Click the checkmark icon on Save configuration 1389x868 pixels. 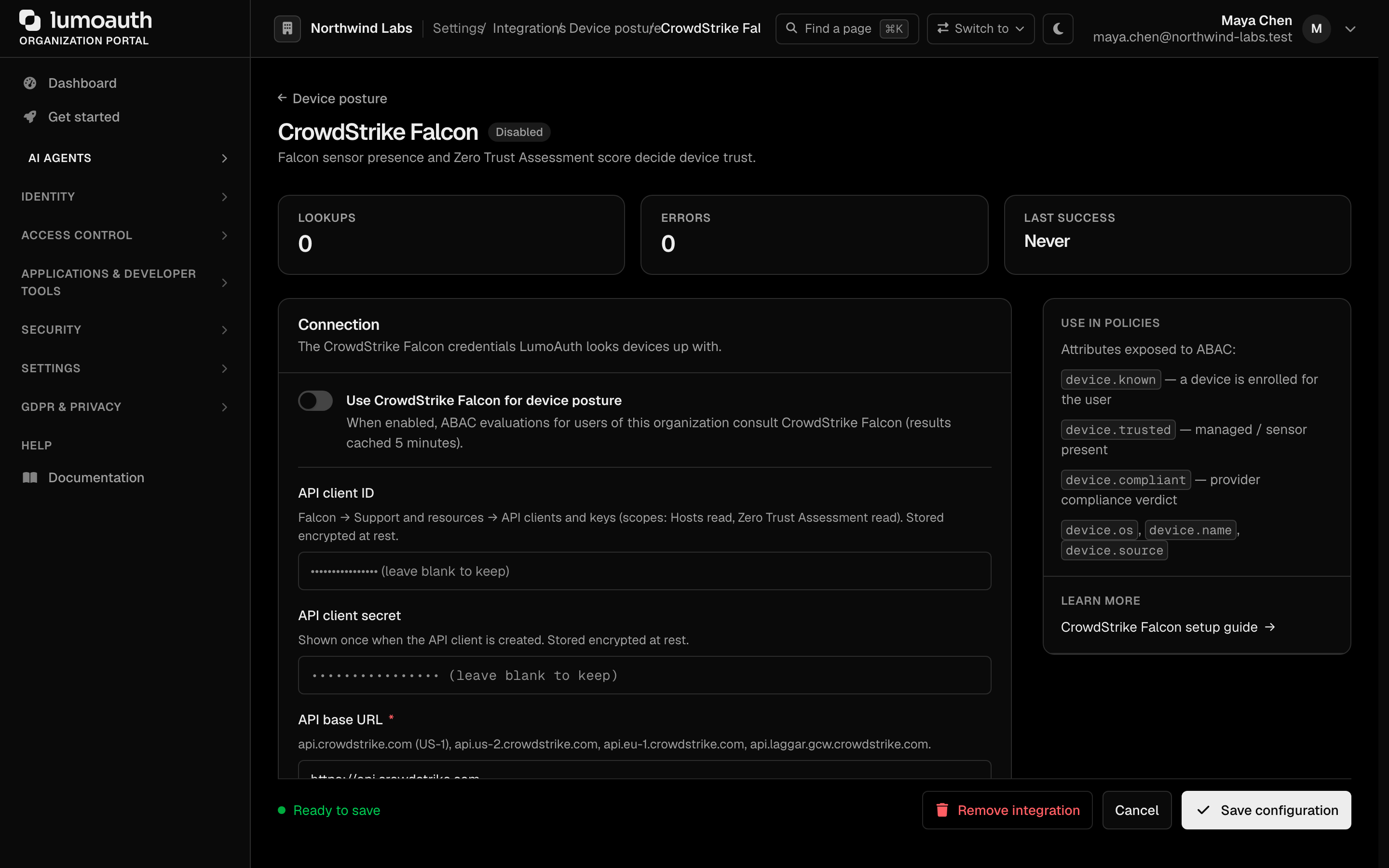pos(1204,810)
